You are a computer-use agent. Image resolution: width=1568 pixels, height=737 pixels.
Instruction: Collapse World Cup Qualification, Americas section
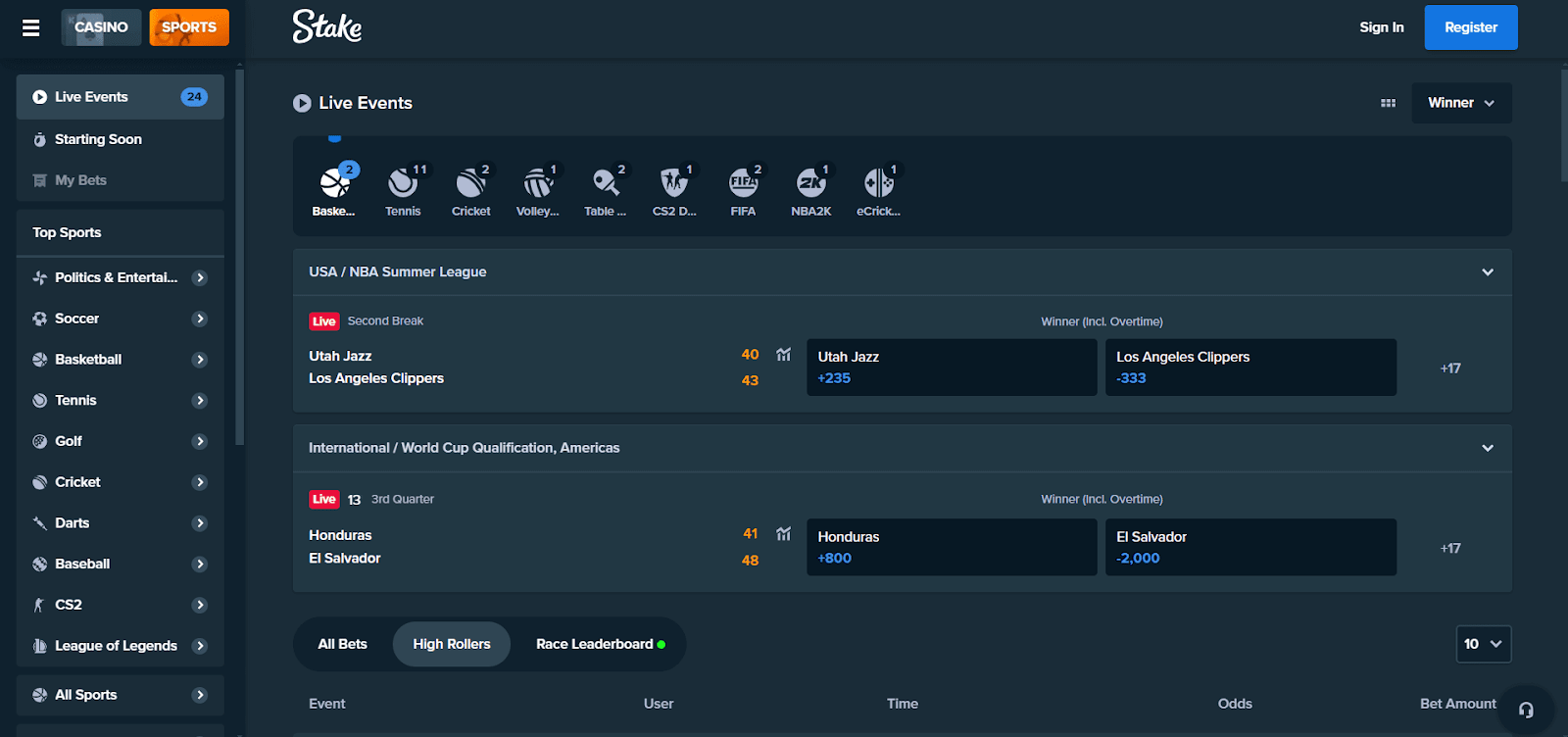(x=1488, y=448)
